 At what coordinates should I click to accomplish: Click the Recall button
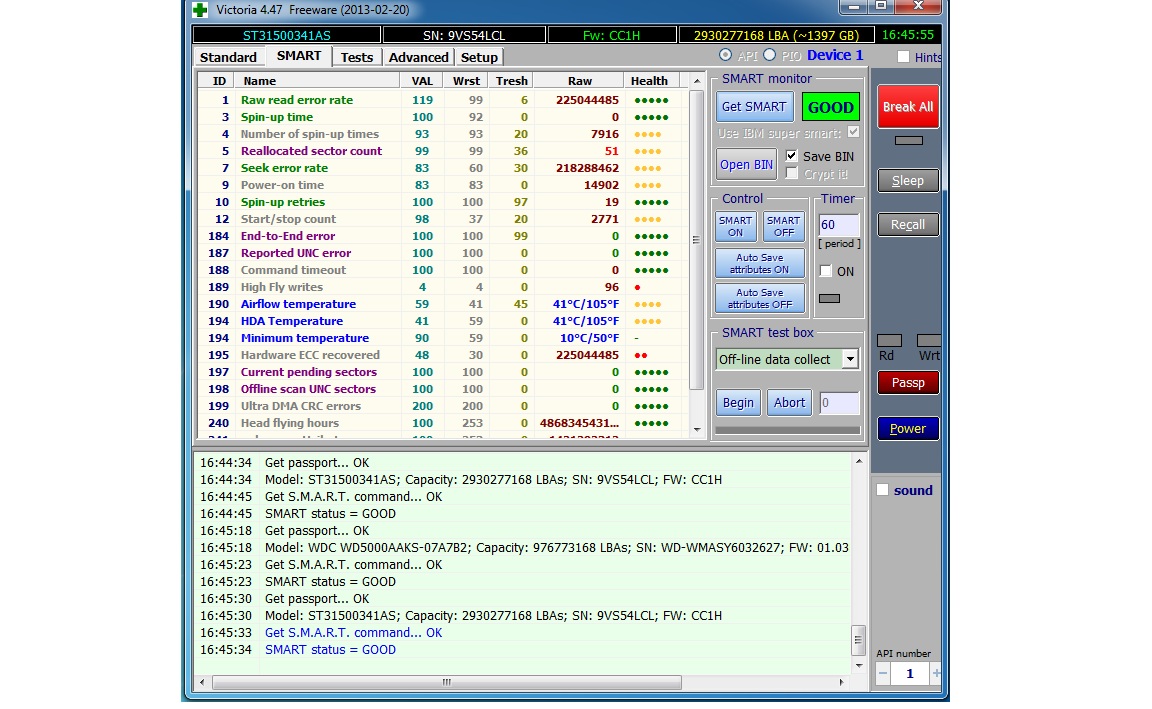coord(908,225)
